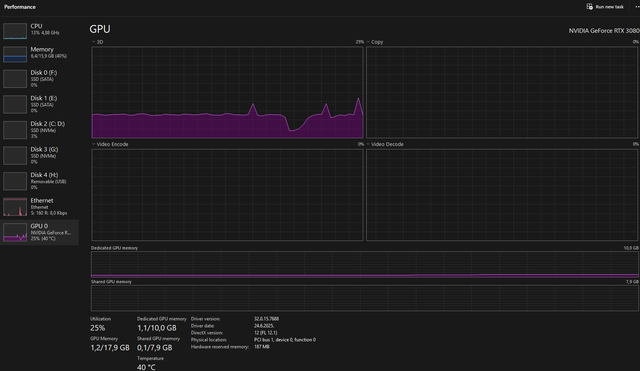The image size is (640, 371).
Task: Click the 3D usage graph
Action: coord(227,92)
